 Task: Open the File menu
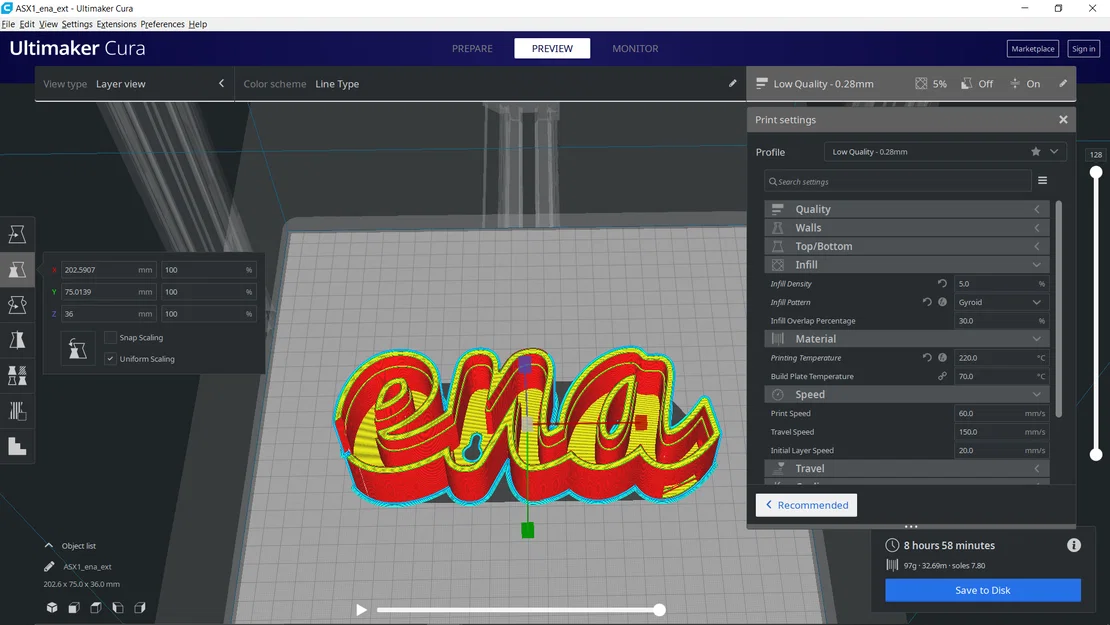(x=8, y=24)
